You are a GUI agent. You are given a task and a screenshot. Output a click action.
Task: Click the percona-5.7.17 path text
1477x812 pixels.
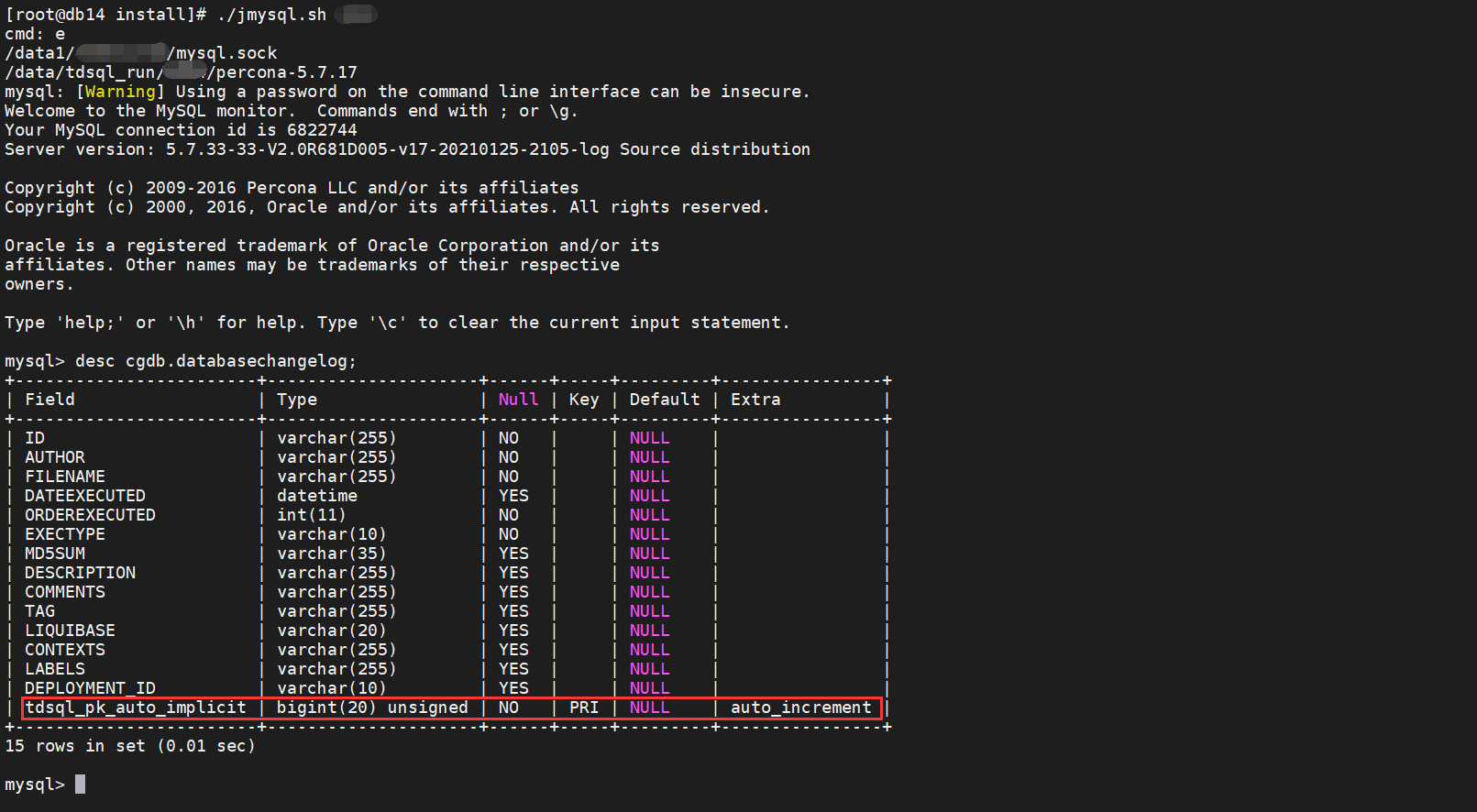(x=286, y=72)
